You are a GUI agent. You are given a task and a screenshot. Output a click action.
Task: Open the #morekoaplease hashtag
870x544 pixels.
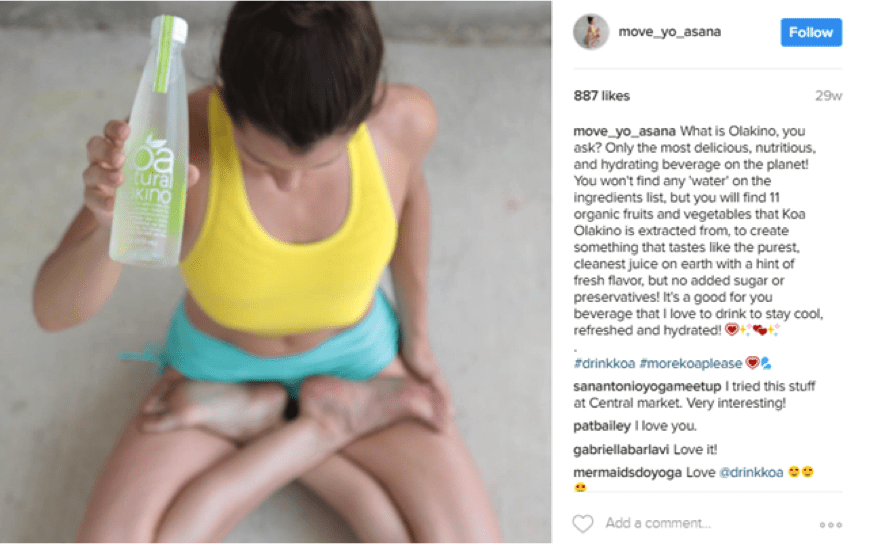click(691, 364)
